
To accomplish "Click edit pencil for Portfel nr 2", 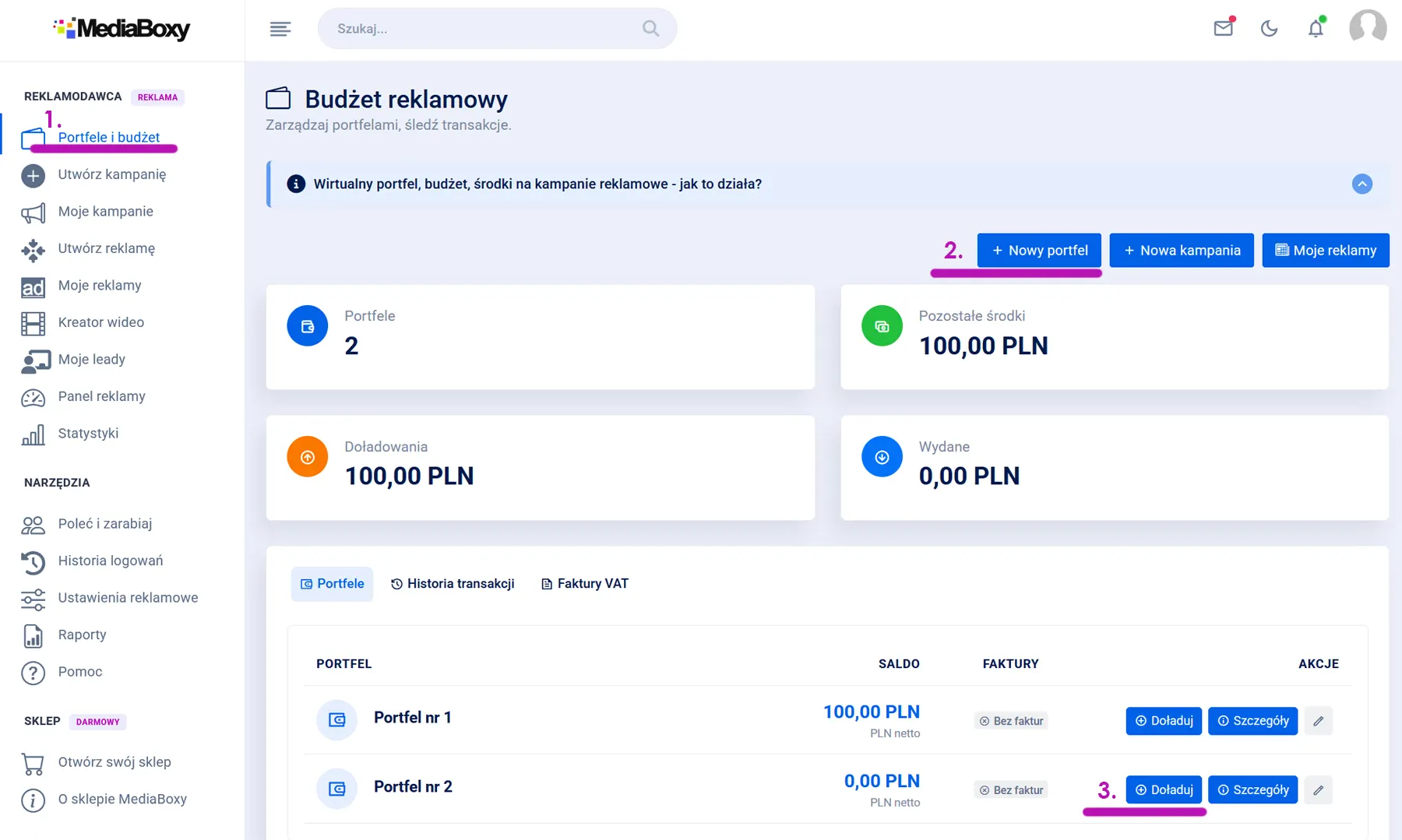I will click(x=1318, y=789).
